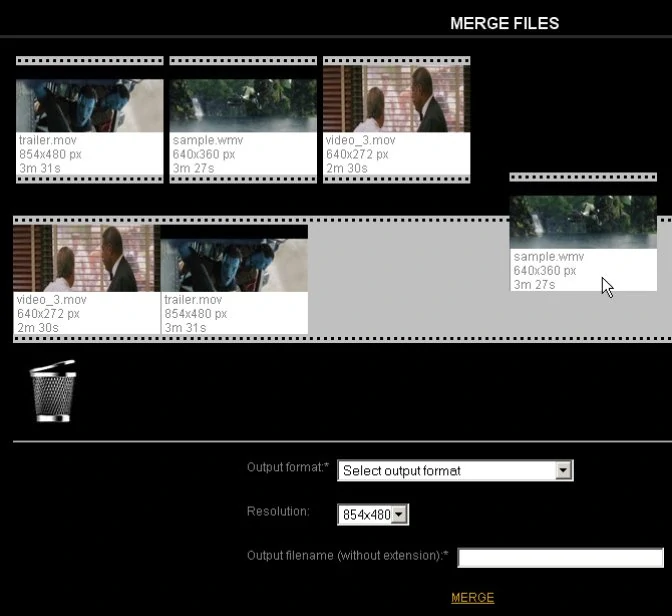This screenshot has height=616, width=672.
Task: Select video_3.mov thumbnail in top file row
Action: click(x=396, y=99)
